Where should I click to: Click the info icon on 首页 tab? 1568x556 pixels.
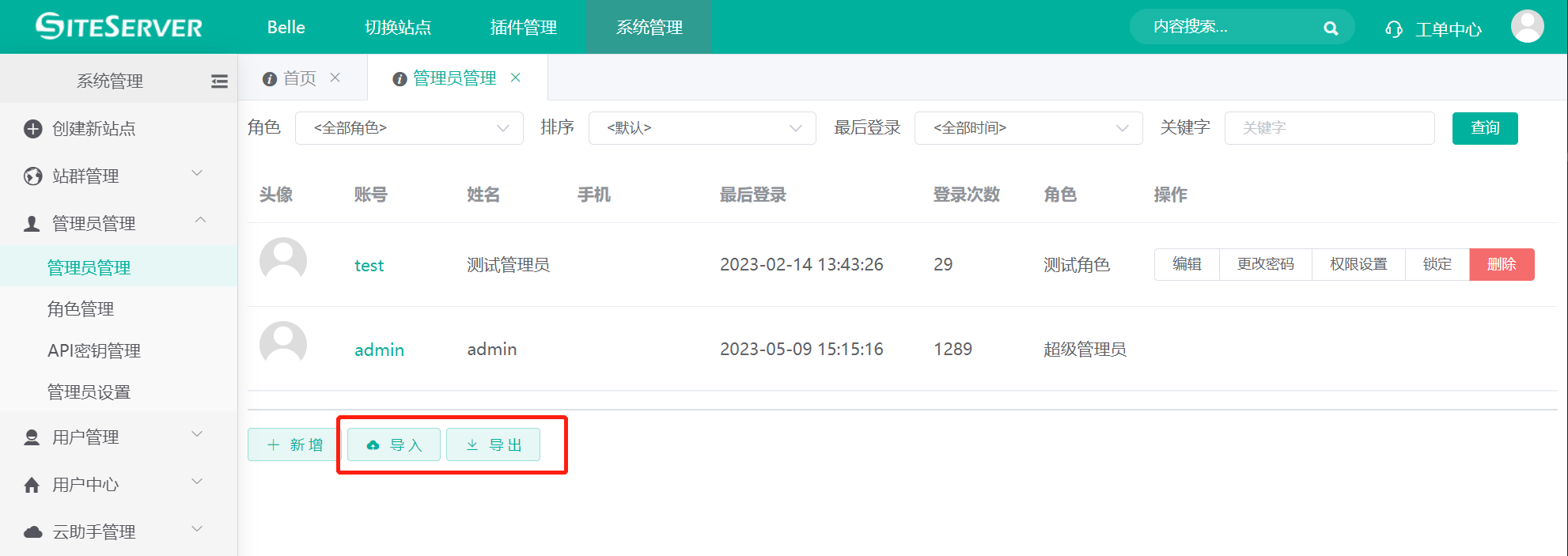(270, 78)
